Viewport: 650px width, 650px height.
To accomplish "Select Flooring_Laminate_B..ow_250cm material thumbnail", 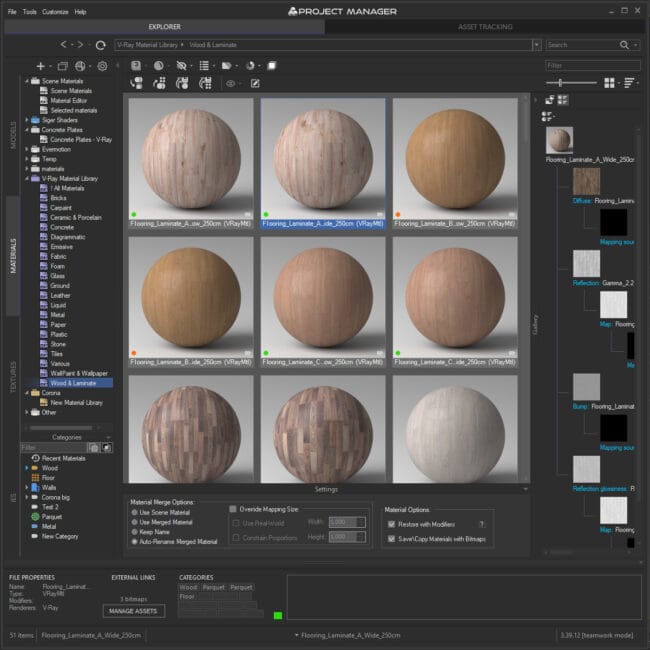I will [x=455, y=163].
